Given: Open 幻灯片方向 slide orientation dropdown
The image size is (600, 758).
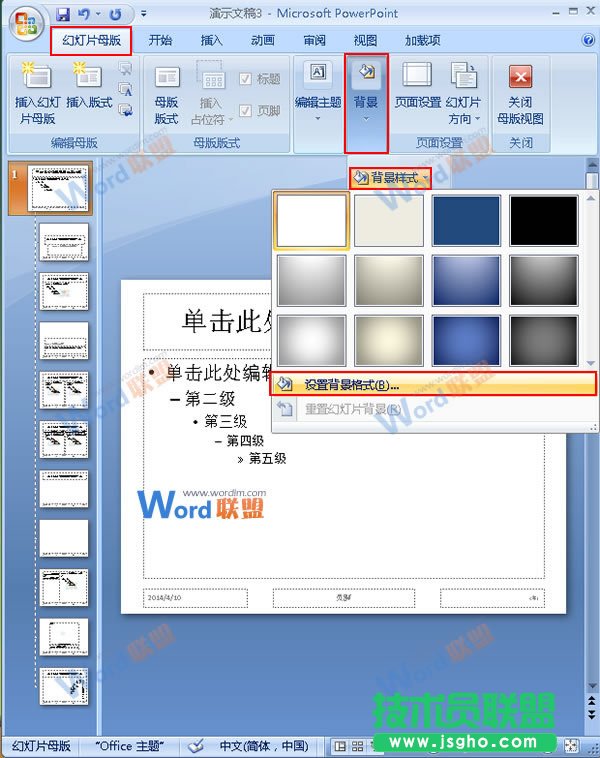Looking at the screenshot, I should click(x=463, y=95).
